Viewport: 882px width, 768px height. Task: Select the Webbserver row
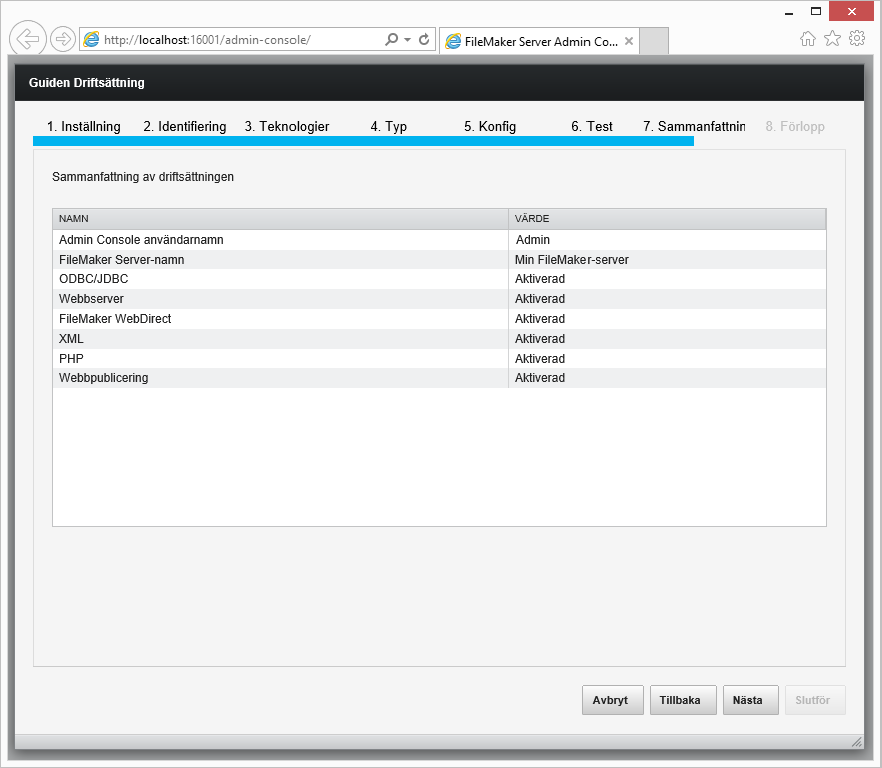point(439,299)
